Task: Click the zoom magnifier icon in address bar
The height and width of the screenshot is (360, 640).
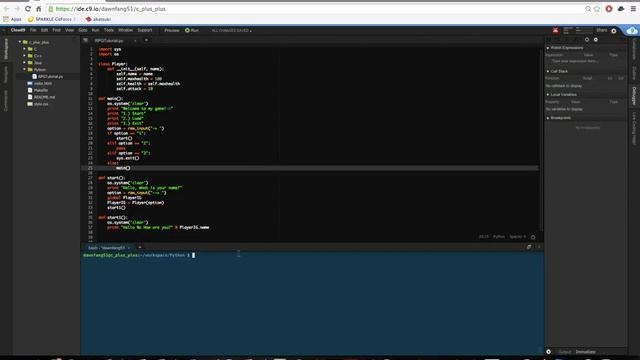Action: point(588,9)
